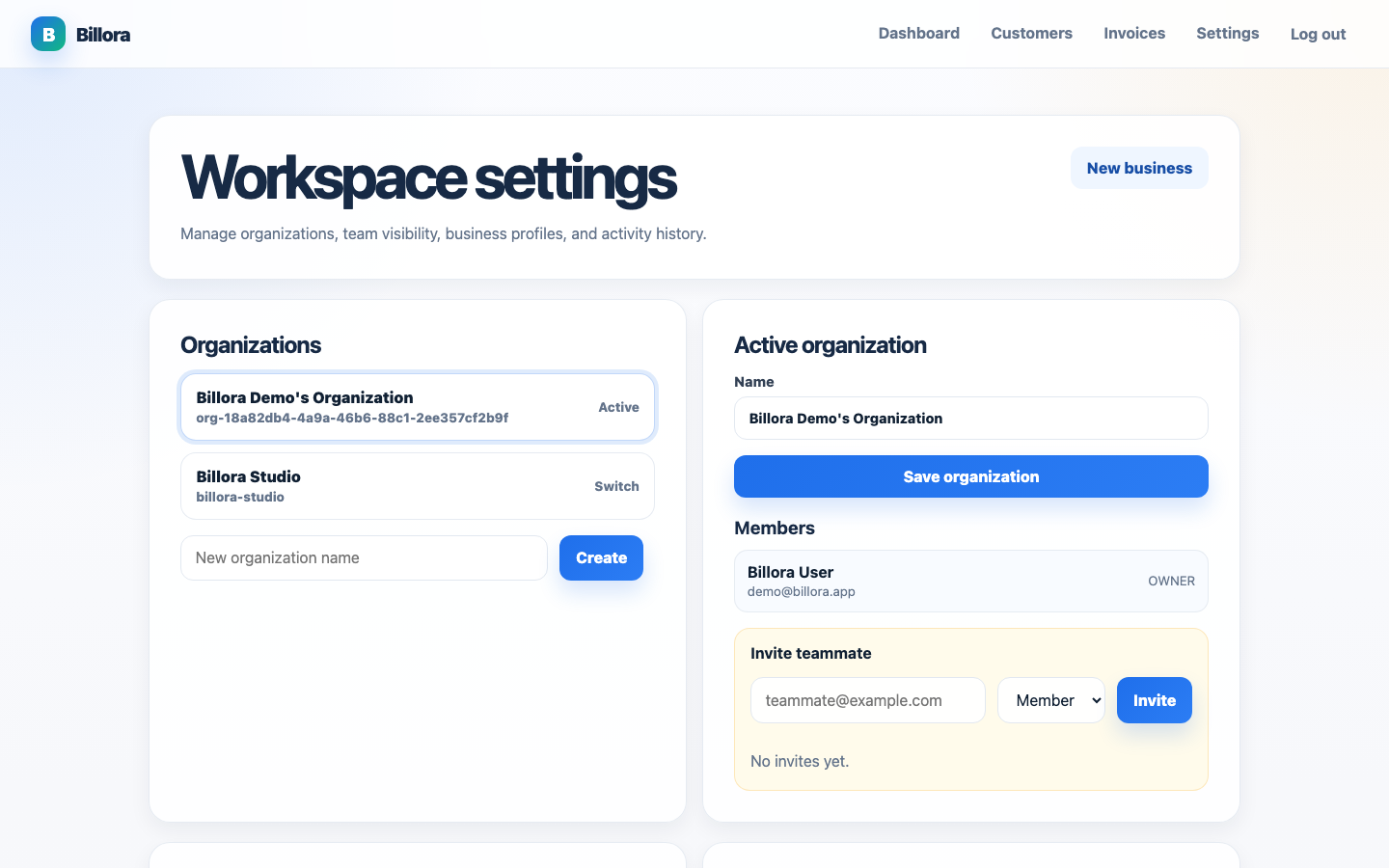
Task: Click the Invite button
Action: click(1155, 700)
